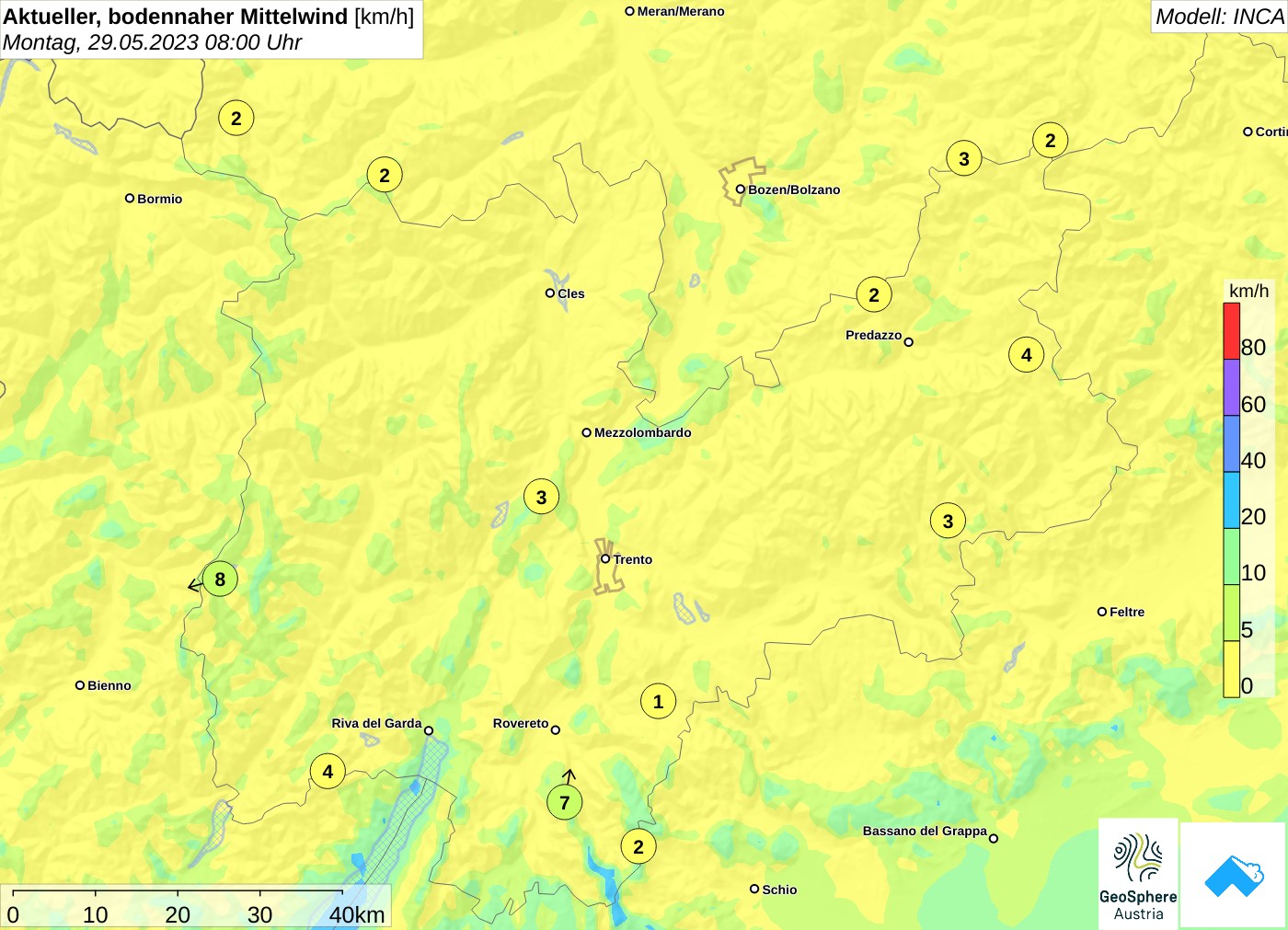Click the cyan 20 km/h legend color
This screenshot has width=1288, height=930.
pos(1231,500)
